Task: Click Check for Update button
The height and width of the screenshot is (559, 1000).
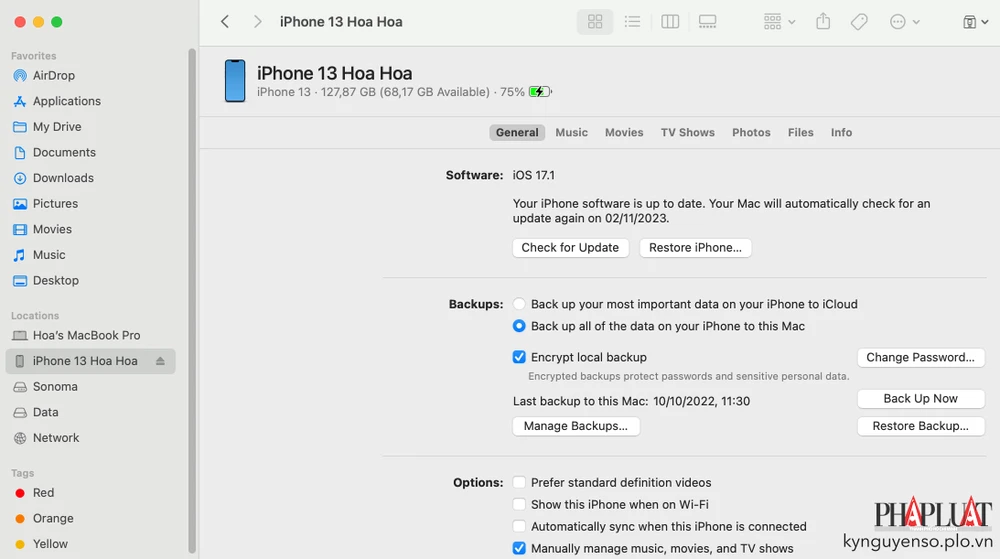Action: coord(570,247)
